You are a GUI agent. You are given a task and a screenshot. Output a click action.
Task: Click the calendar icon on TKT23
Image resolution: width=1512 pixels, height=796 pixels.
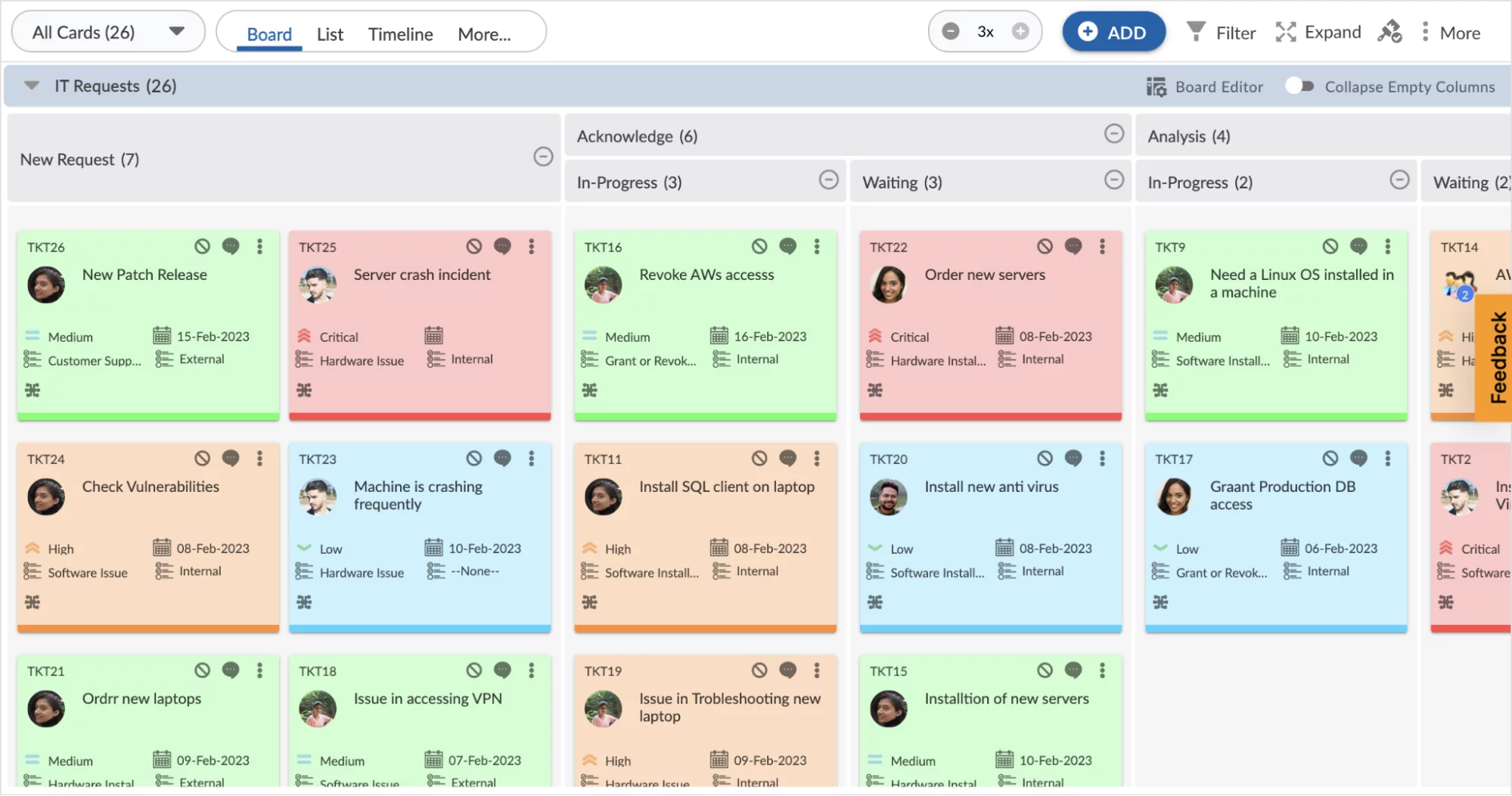pyautogui.click(x=433, y=547)
